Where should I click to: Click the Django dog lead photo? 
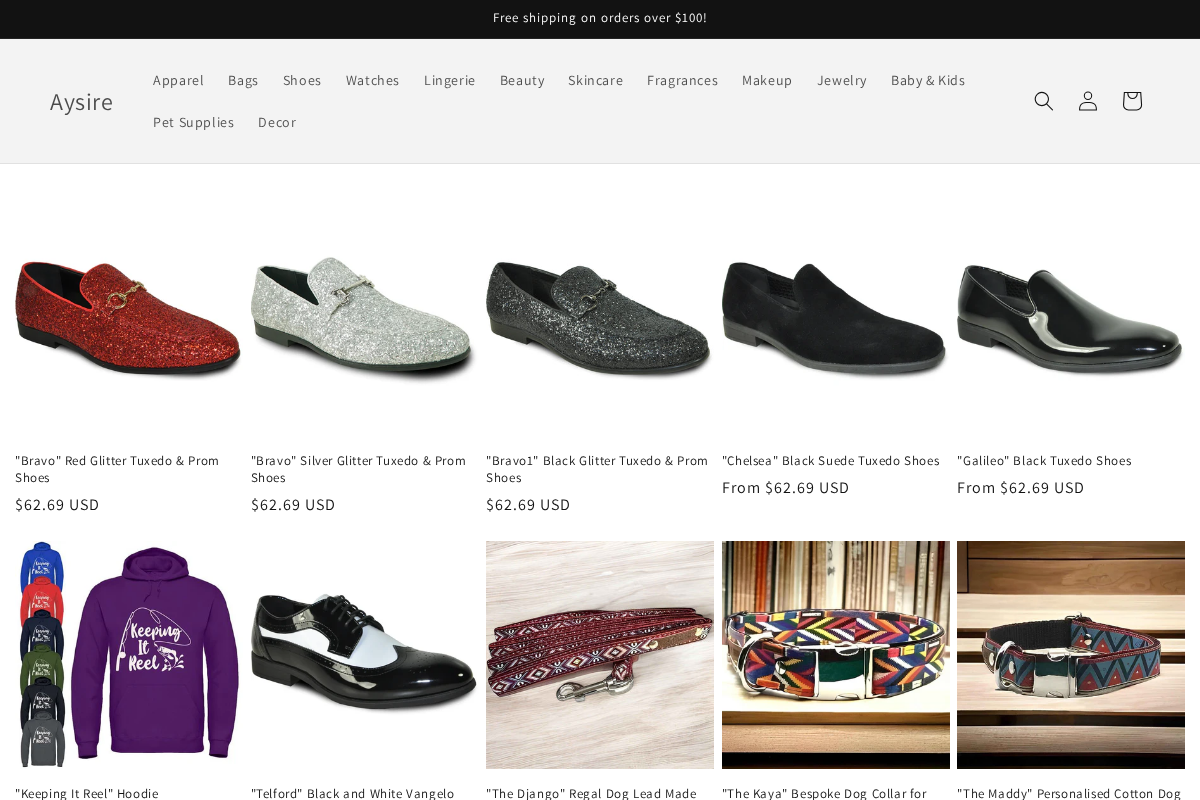click(600, 655)
